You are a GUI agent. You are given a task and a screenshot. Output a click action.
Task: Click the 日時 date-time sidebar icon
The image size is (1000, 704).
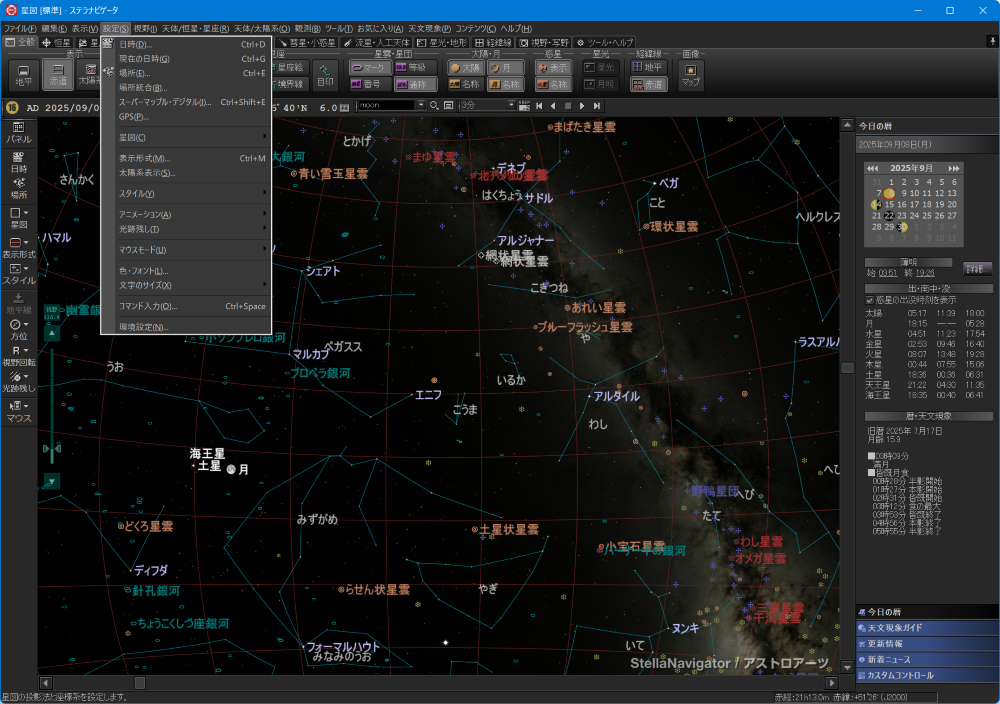click(18, 162)
